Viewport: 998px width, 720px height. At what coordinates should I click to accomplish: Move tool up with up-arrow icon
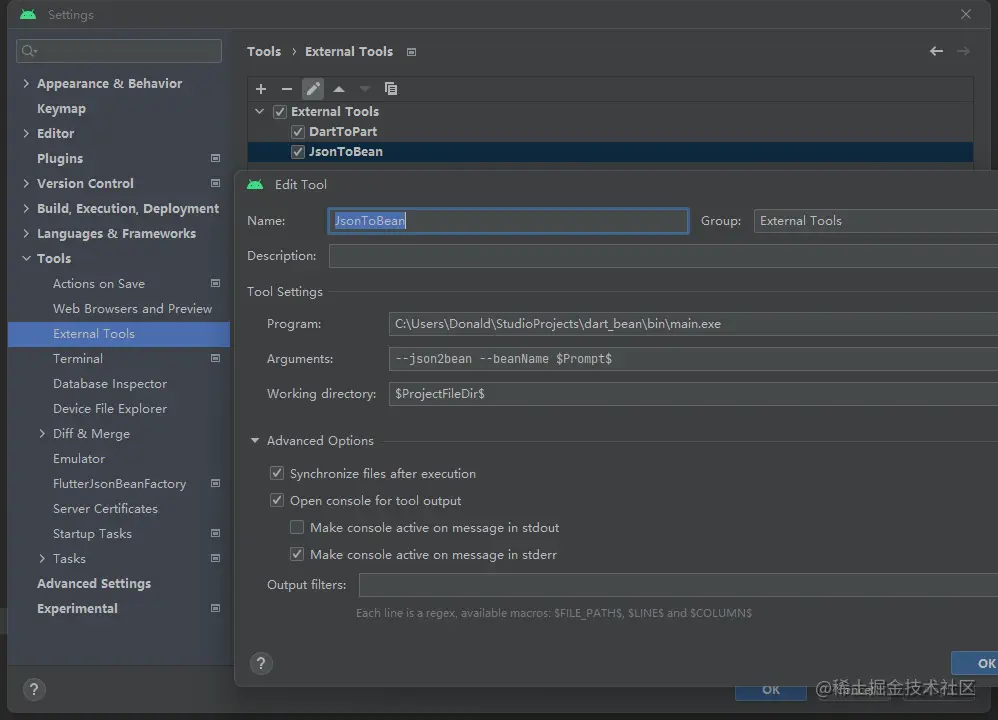point(339,89)
